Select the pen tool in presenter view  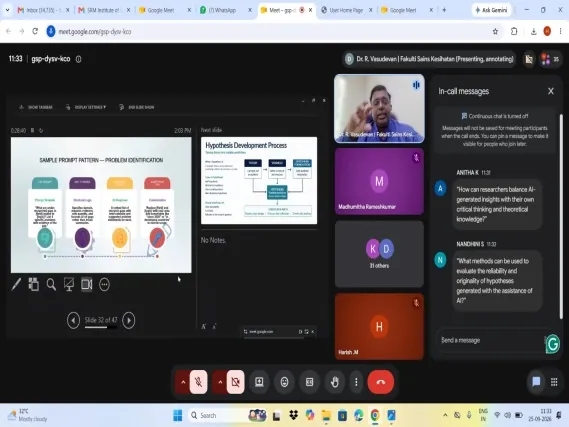(16, 284)
